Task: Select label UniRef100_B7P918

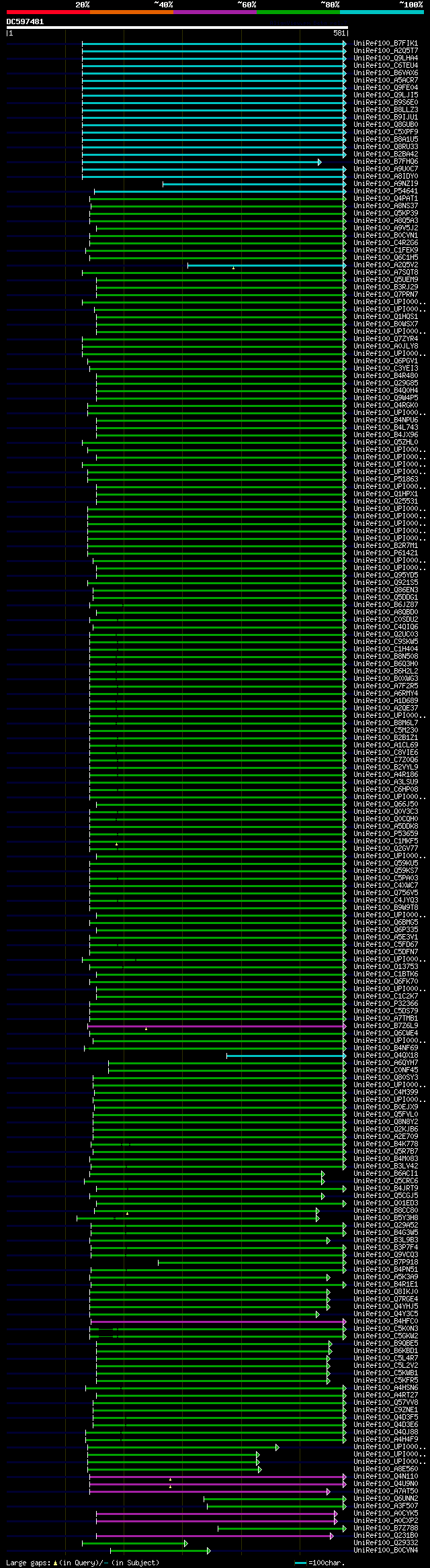Action: tap(386, 1262)
